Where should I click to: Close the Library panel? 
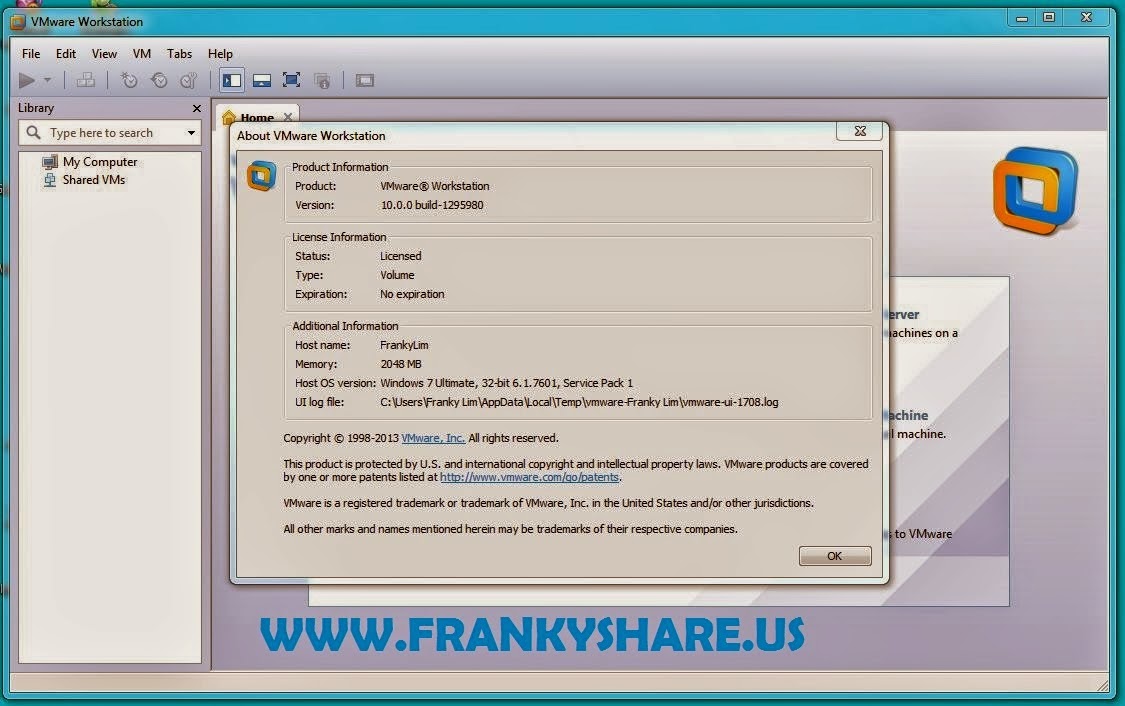tap(197, 108)
